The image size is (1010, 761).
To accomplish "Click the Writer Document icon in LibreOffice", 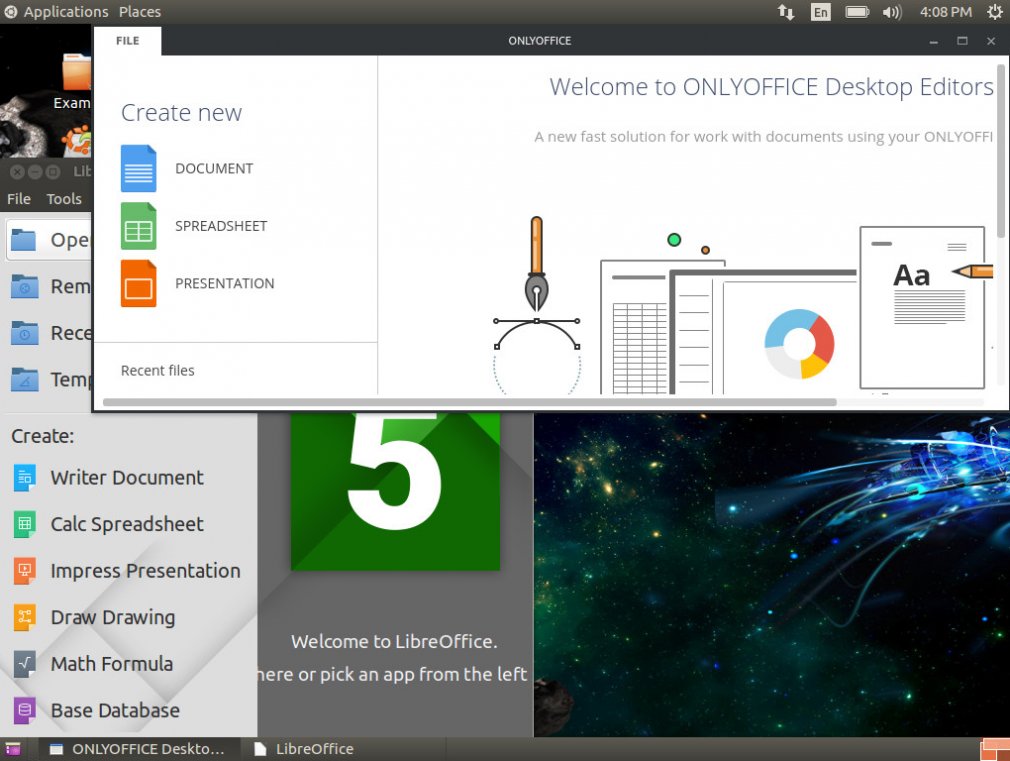I will click(x=24, y=477).
